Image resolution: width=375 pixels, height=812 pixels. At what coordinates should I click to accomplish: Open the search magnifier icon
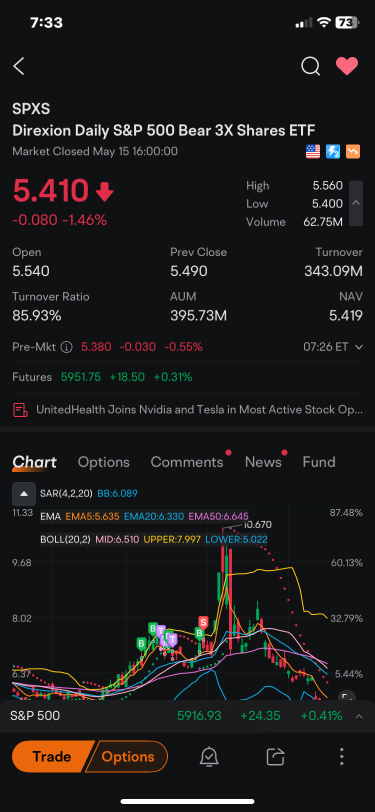tap(310, 66)
